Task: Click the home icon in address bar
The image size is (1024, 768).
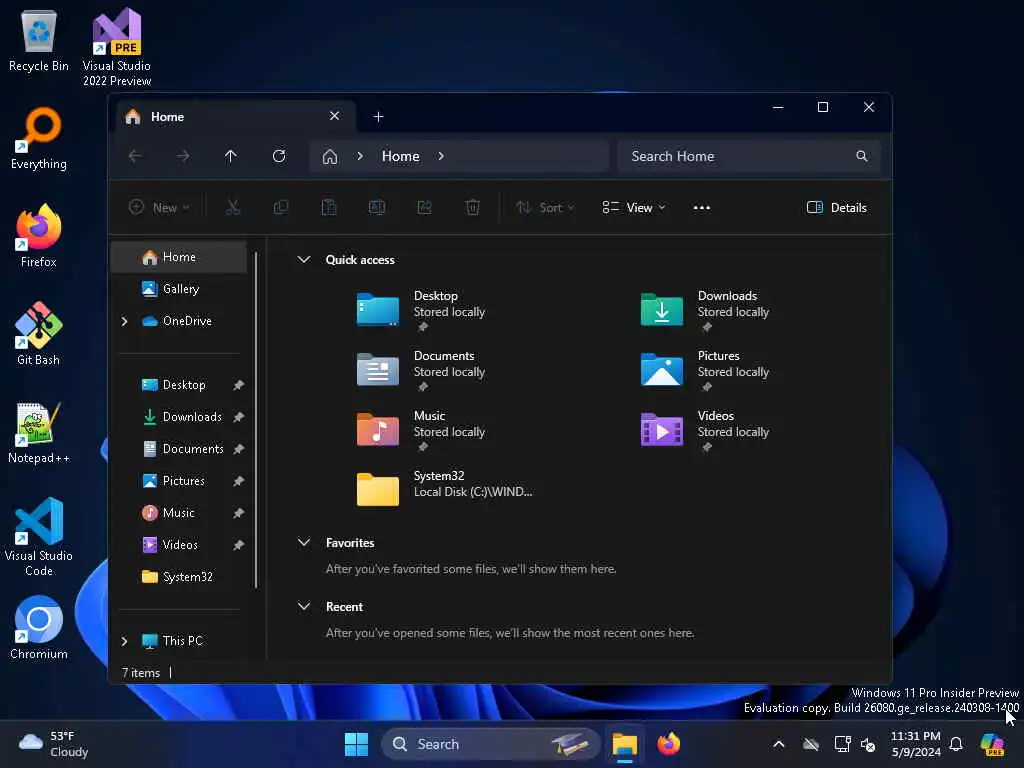Action: click(330, 156)
